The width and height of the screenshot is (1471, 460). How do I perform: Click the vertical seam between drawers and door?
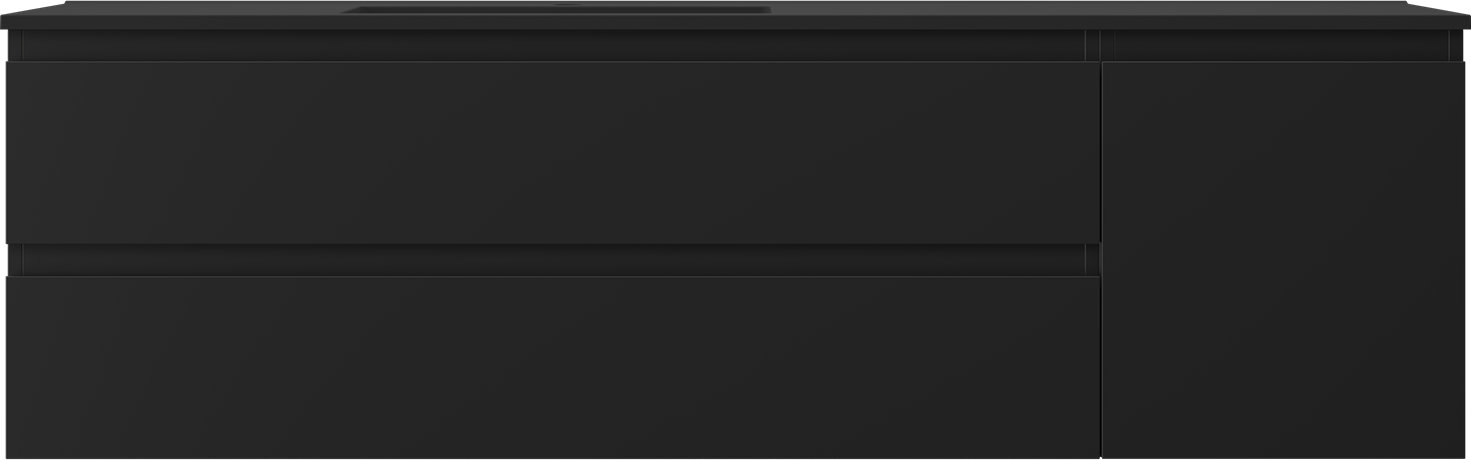[1101, 260]
